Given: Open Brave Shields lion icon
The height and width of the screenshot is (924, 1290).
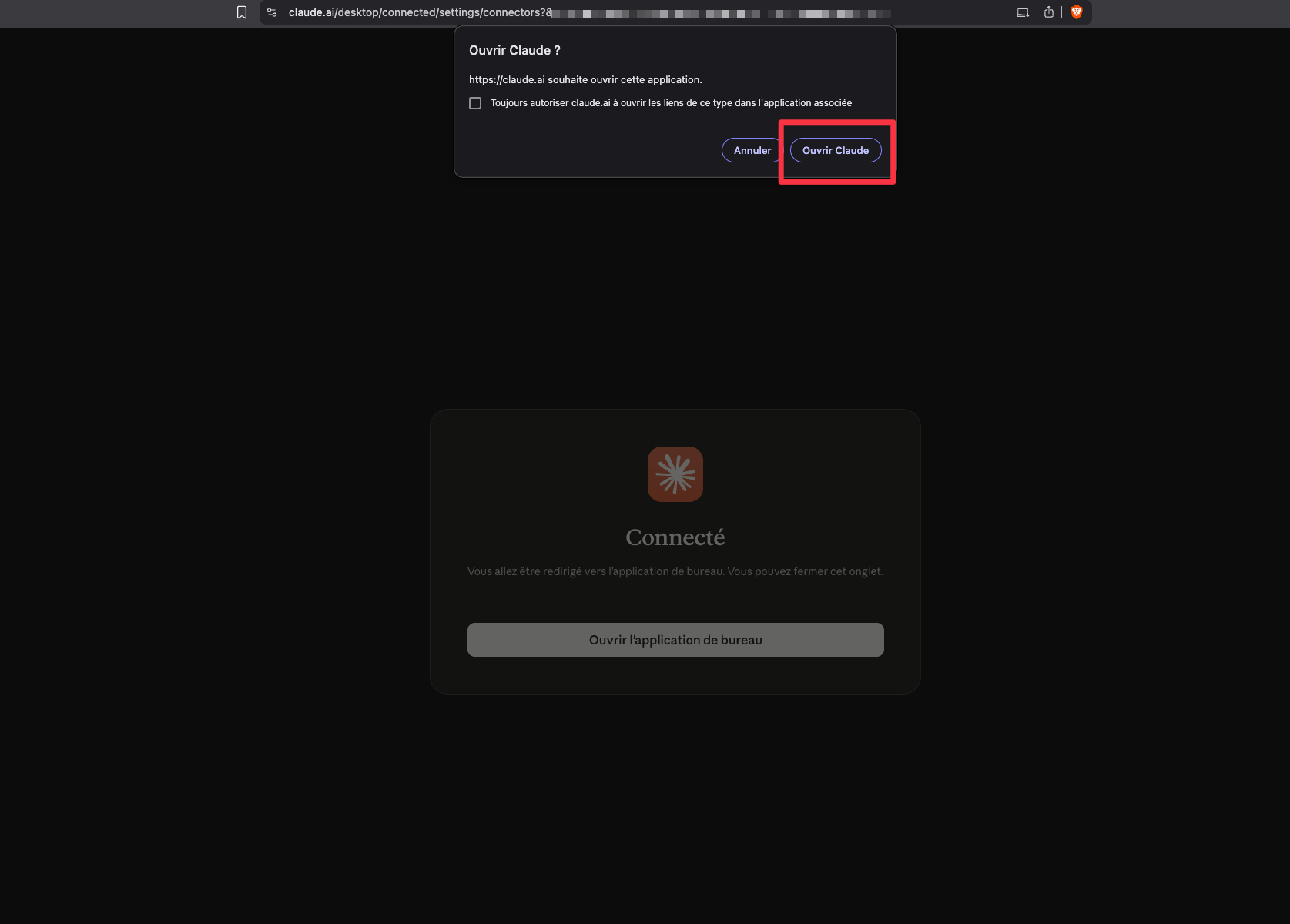Looking at the screenshot, I should coord(1077,12).
